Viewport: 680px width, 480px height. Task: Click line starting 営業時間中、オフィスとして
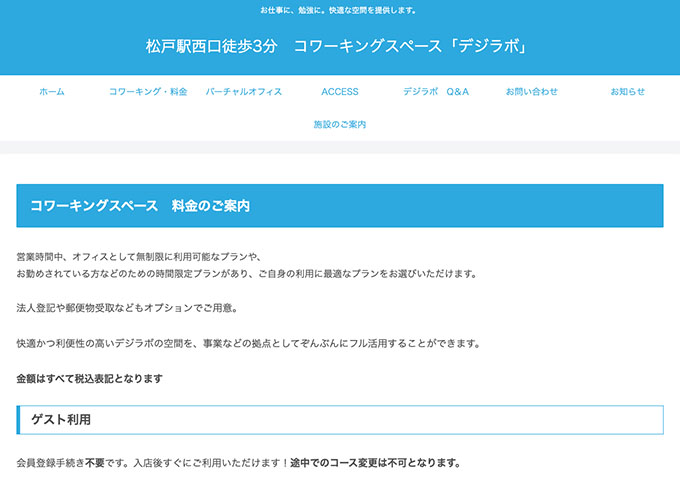pos(140,257)
